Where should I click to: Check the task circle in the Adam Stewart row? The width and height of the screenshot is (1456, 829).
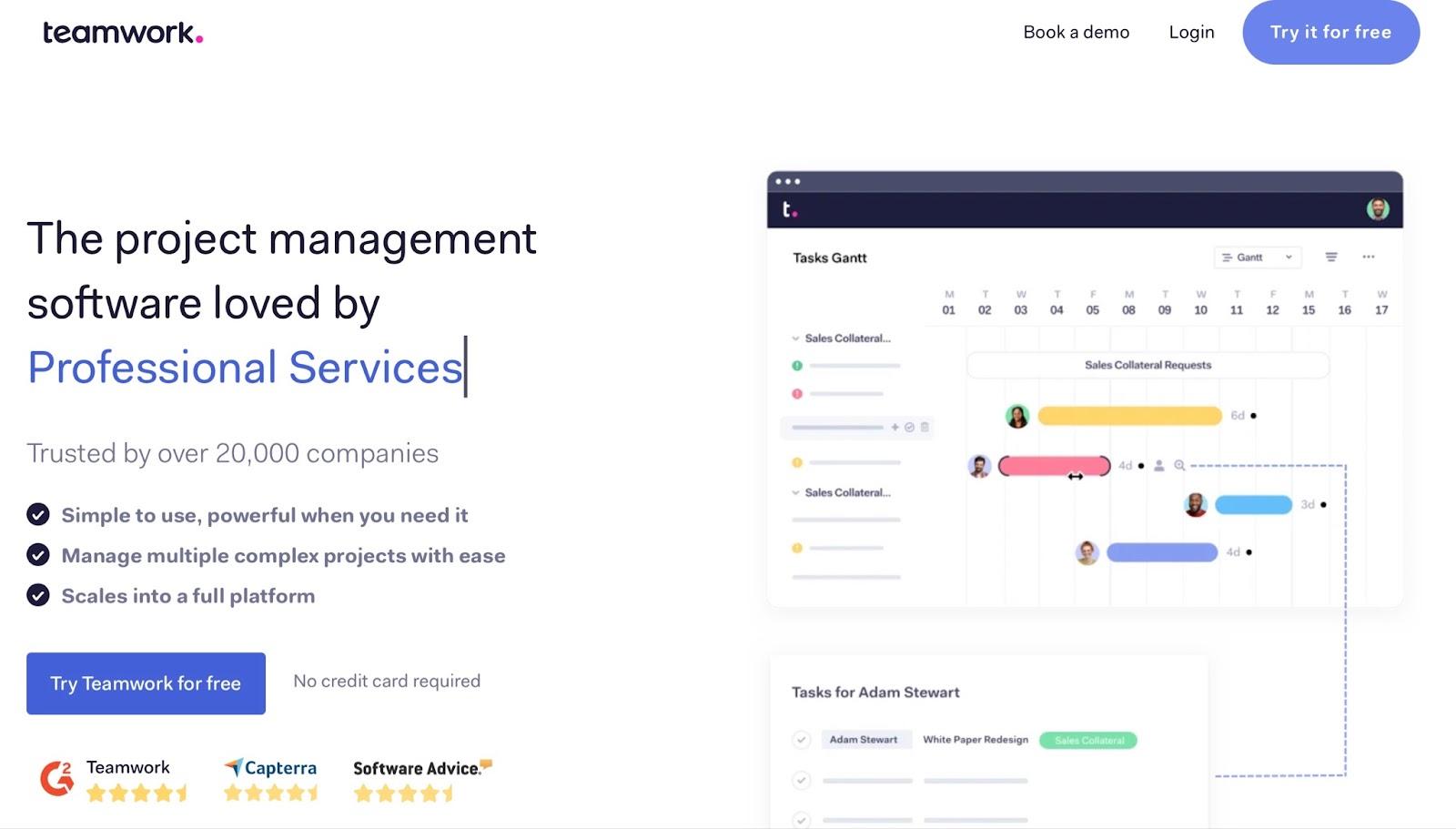pyautogui.click(x=801, y=740)
